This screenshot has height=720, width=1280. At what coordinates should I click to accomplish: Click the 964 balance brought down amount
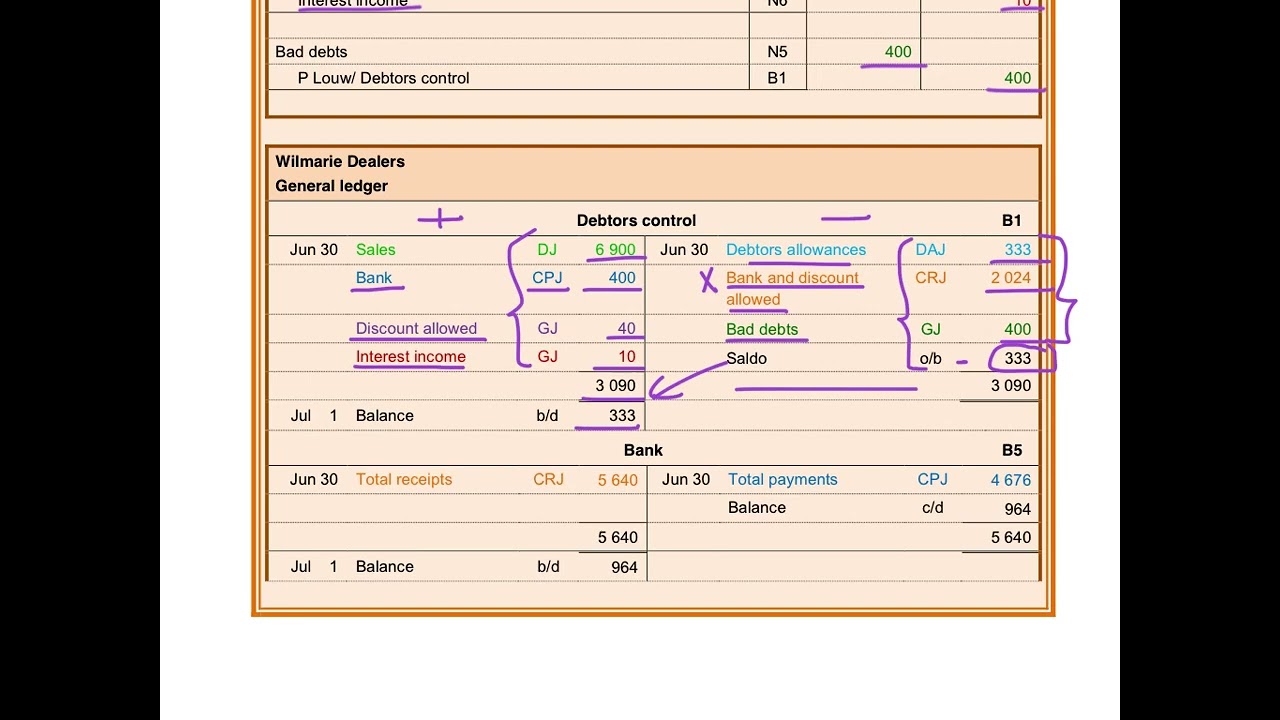[624, 567]
